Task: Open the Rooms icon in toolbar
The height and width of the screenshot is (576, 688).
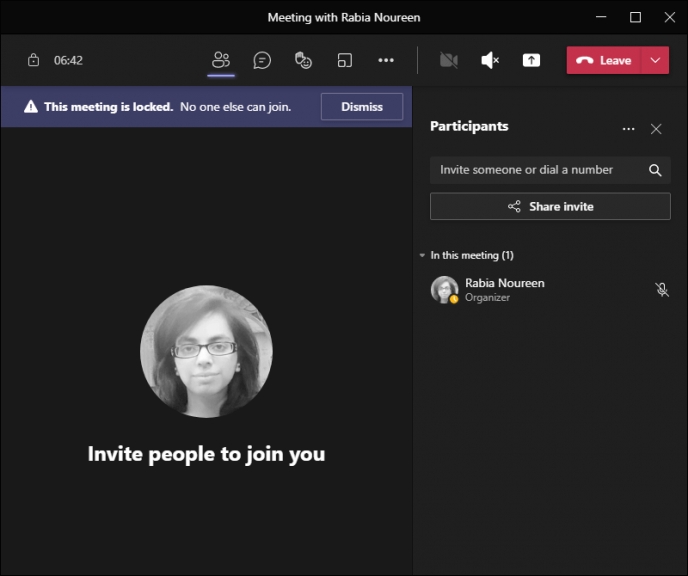Action: 344,60
